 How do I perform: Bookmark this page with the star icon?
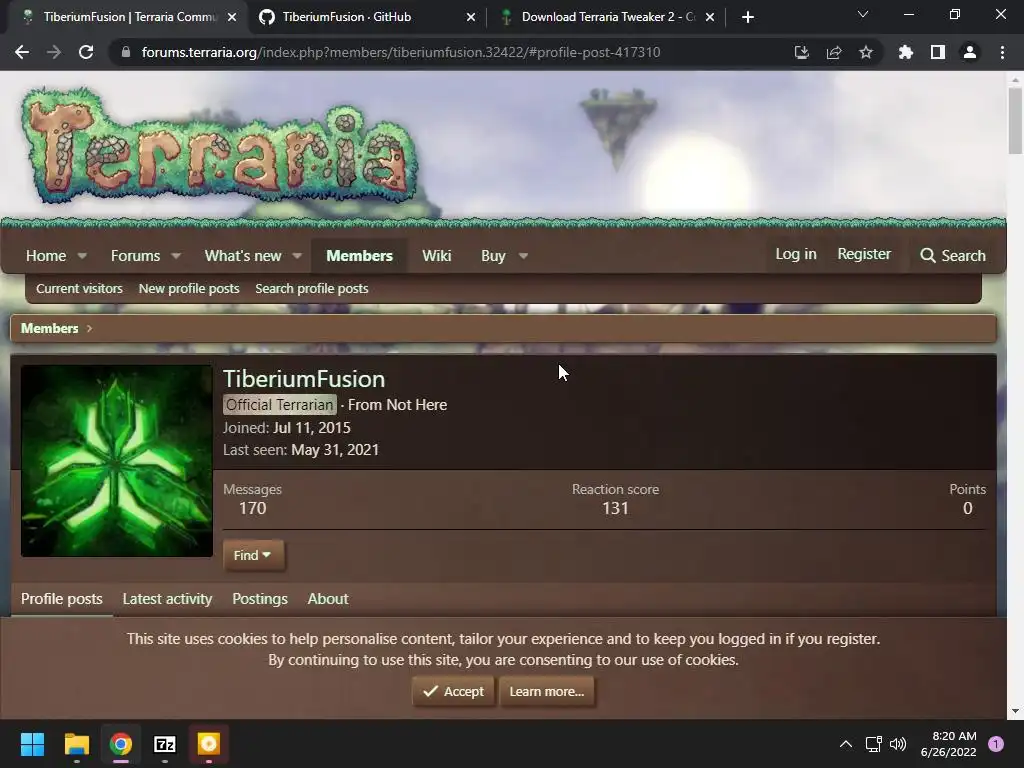coord(865,52)
